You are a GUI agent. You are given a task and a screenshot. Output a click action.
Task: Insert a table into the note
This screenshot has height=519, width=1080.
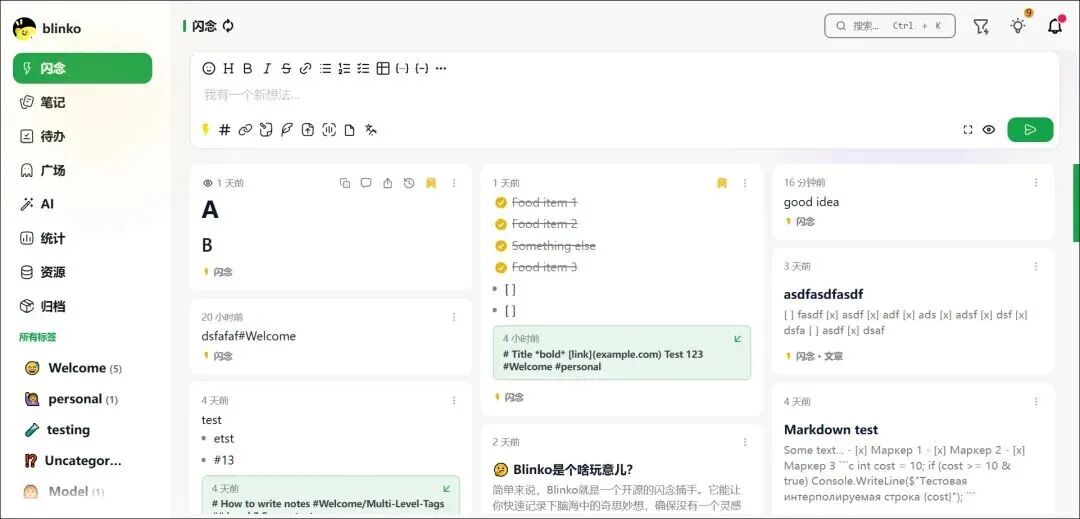point(382,69)
